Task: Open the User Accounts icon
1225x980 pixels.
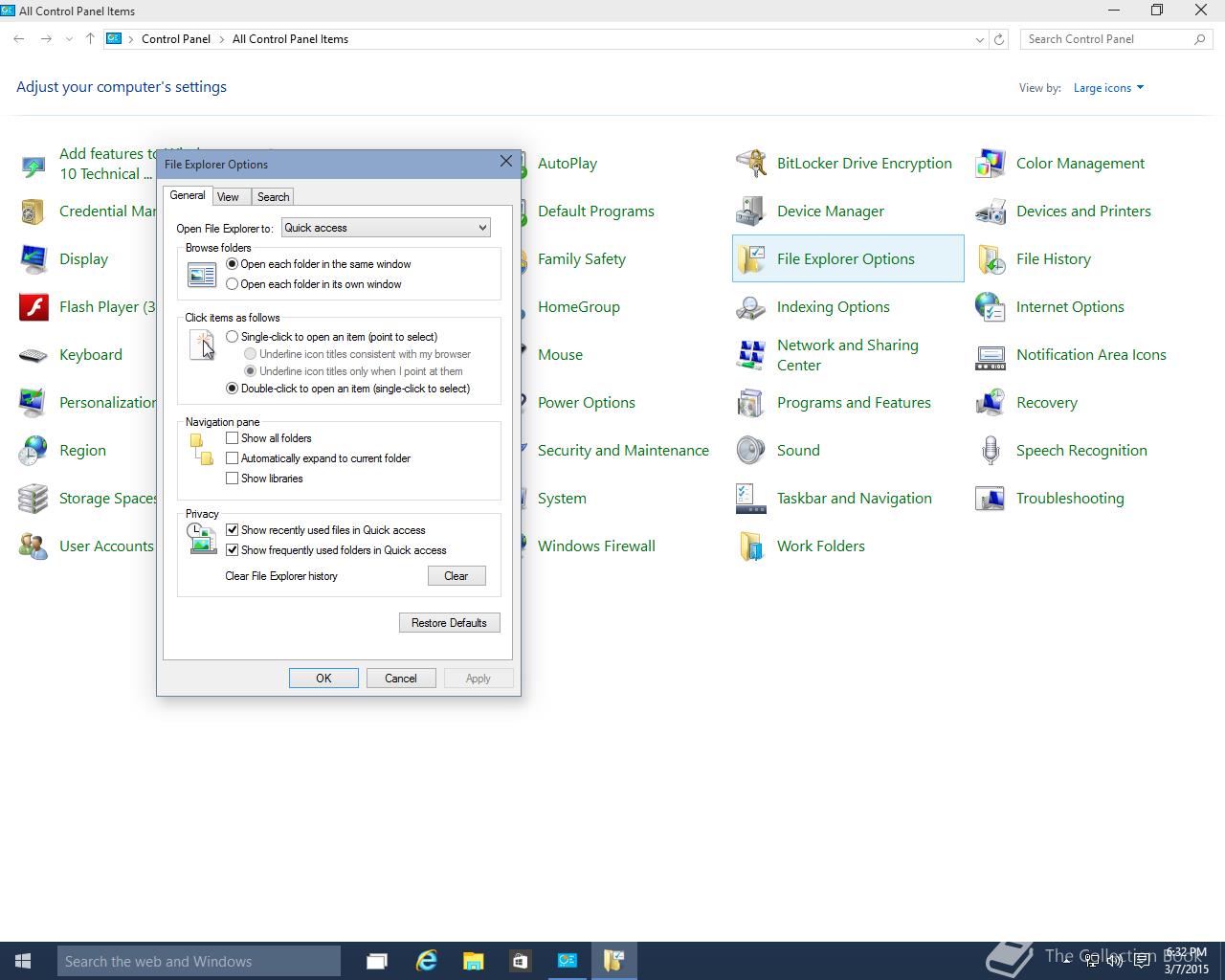Action: [x=33, y=546]
